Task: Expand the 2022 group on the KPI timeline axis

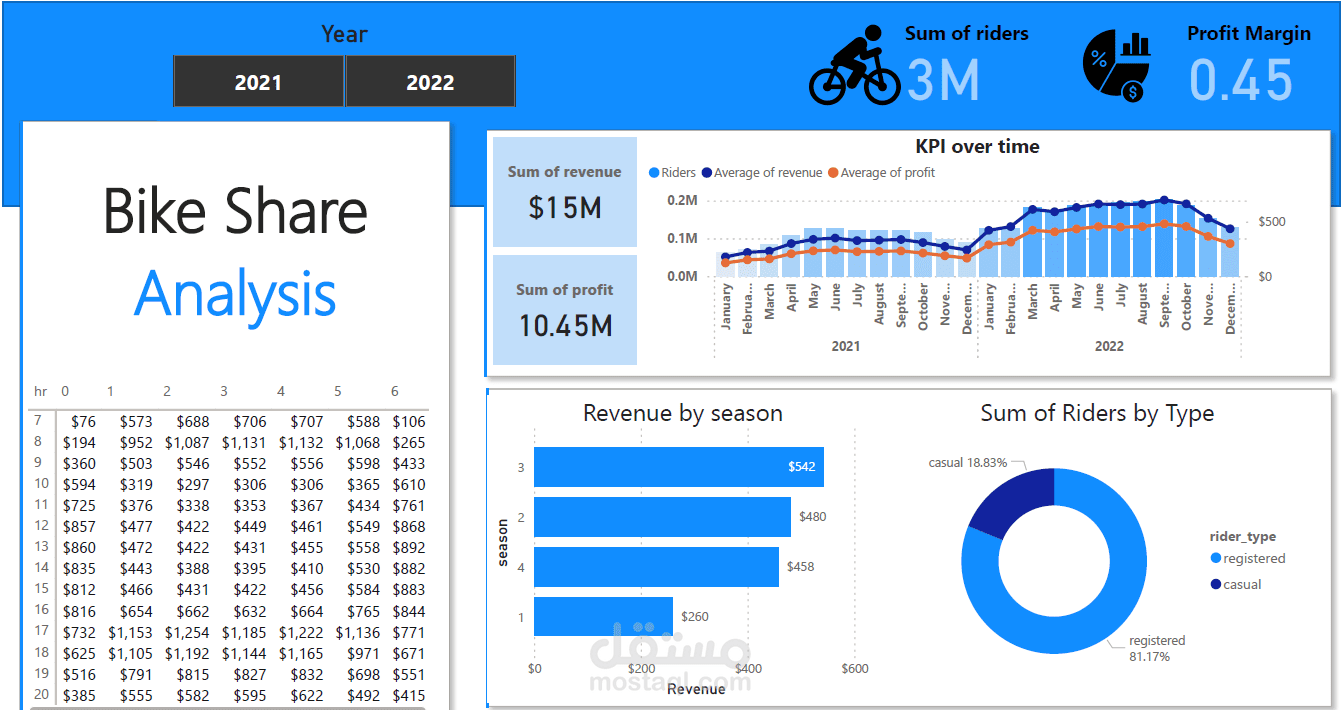Action: click(1108, 345)
